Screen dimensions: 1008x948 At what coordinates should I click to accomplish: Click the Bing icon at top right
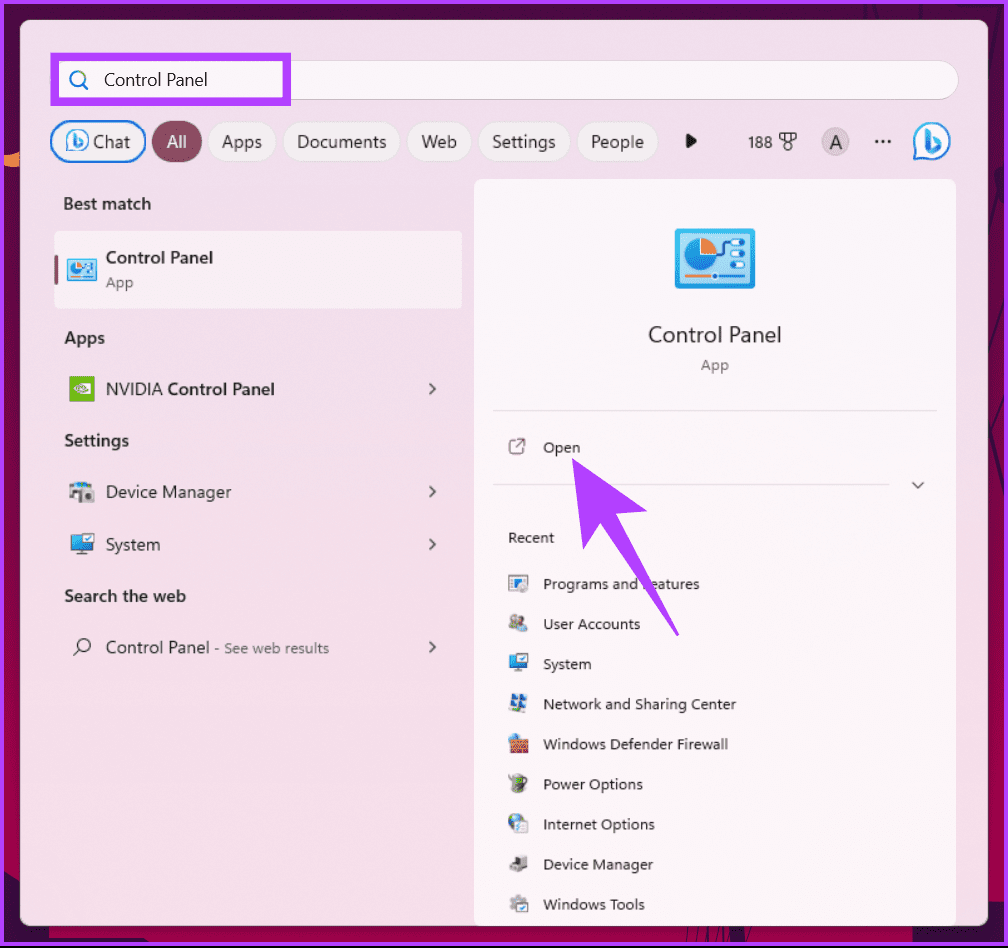coord(931,141)
